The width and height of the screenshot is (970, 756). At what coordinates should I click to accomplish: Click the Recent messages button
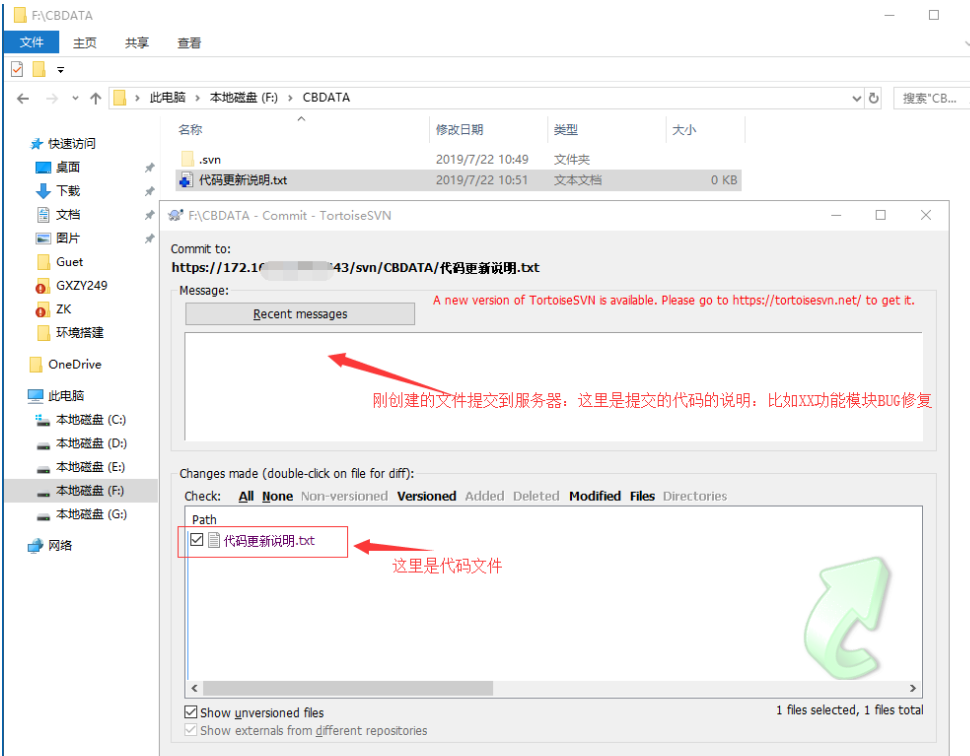(x=300, y=314)
